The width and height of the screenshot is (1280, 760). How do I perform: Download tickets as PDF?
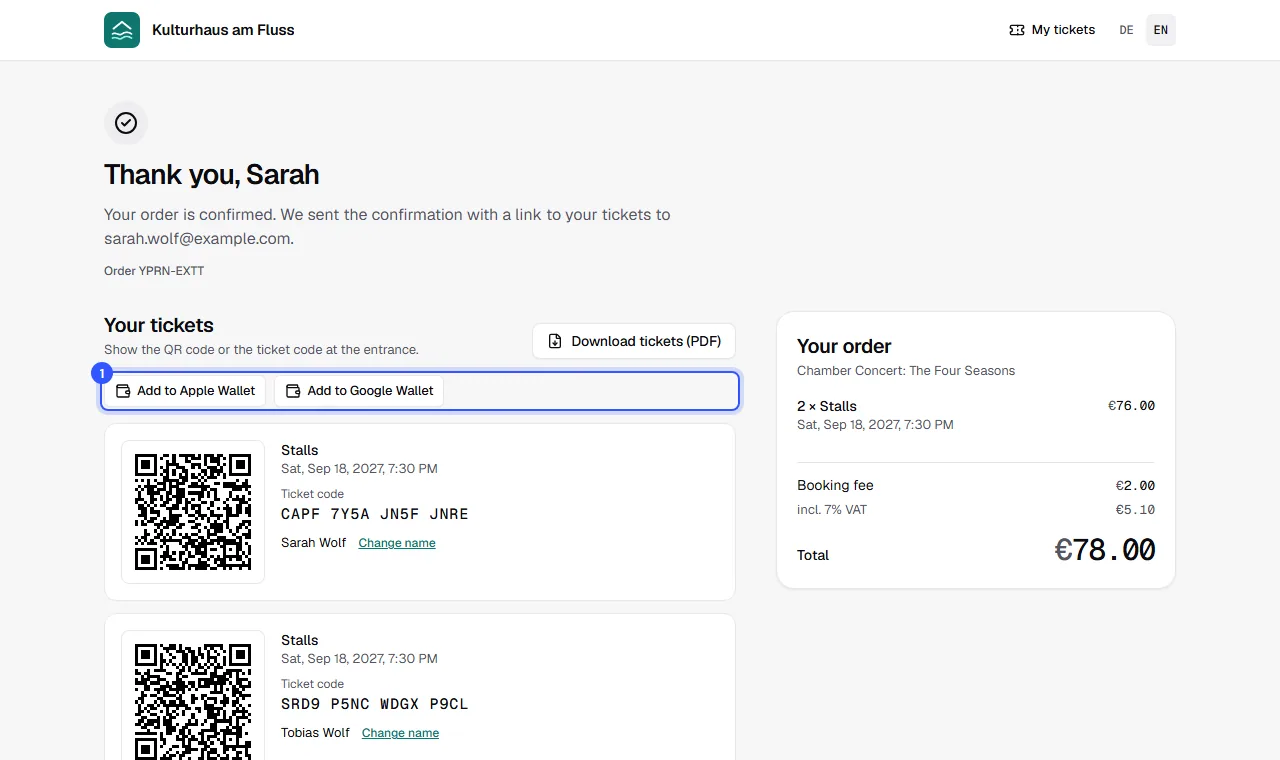[634, 341]
